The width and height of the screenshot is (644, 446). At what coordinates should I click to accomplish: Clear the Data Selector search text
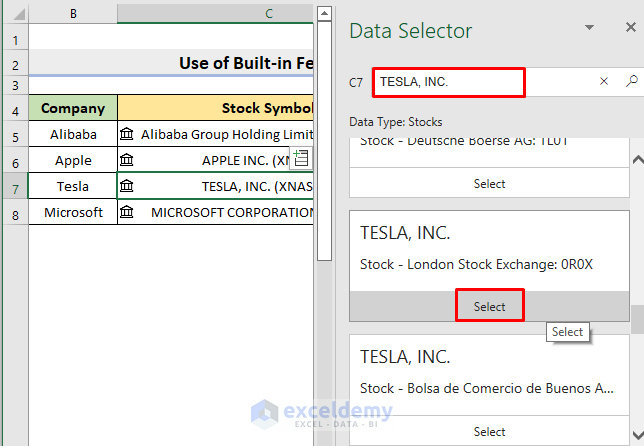click(x=604, y=82)
